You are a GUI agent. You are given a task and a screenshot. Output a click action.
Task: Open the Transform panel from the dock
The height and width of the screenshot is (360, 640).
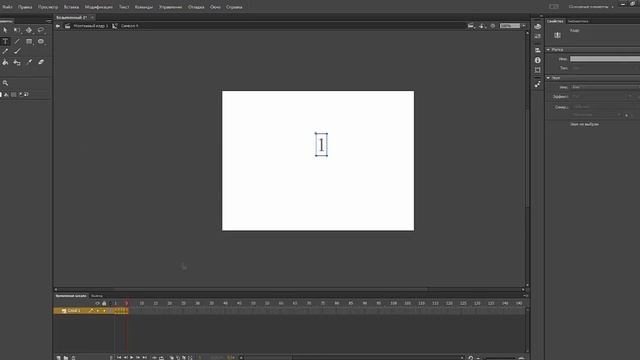point(538,70)
